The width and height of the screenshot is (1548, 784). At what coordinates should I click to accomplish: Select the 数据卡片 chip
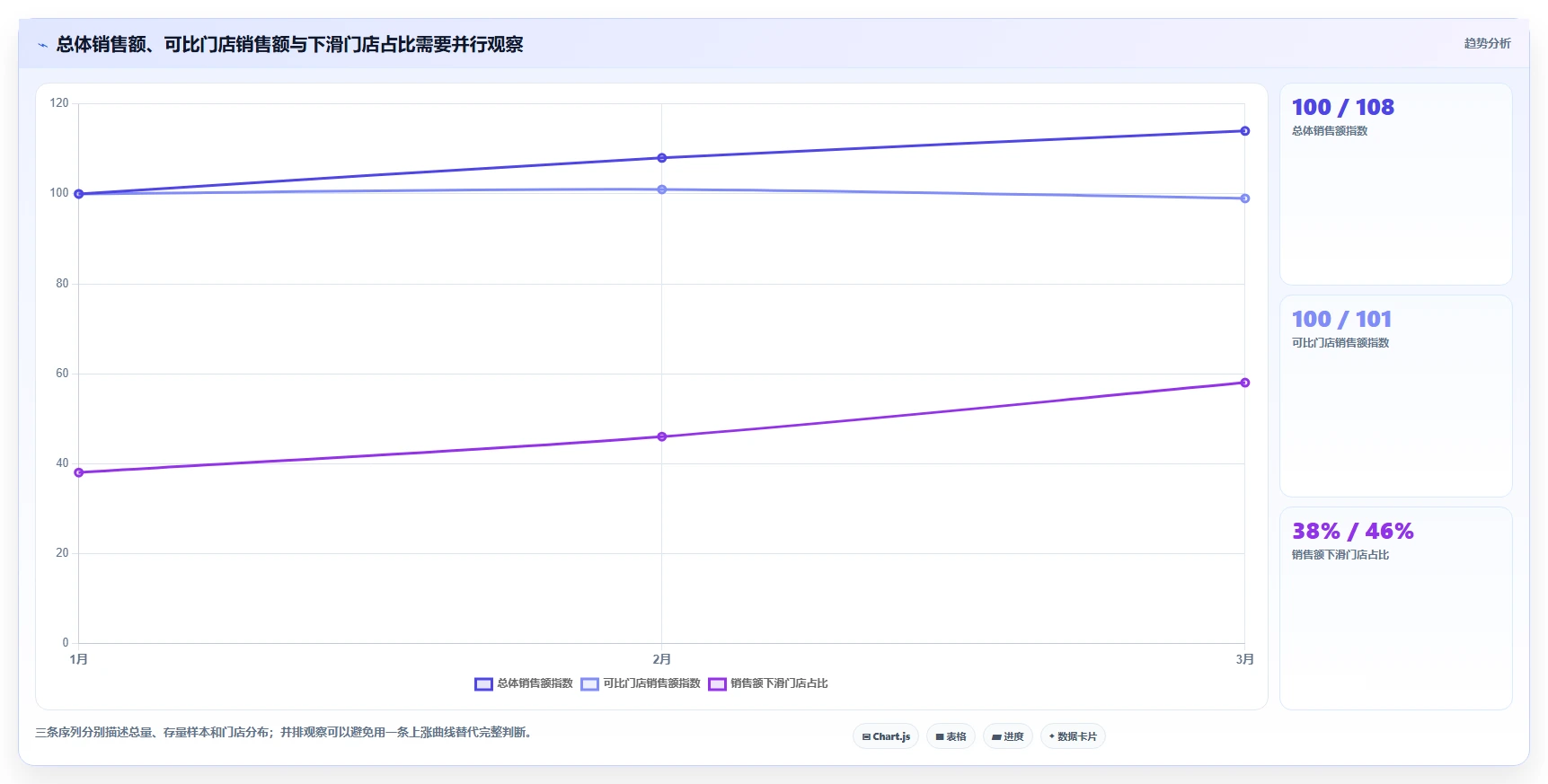pos(1073,736)
